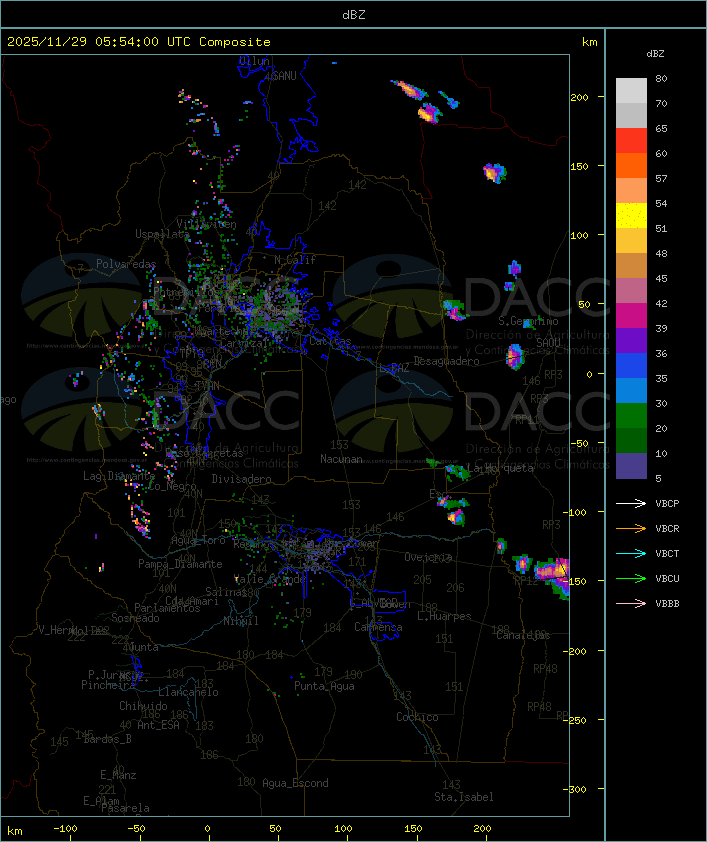Click the VBCP legend label
The image size is (707, 842).
pyautogui.click(x=667, y=504)
